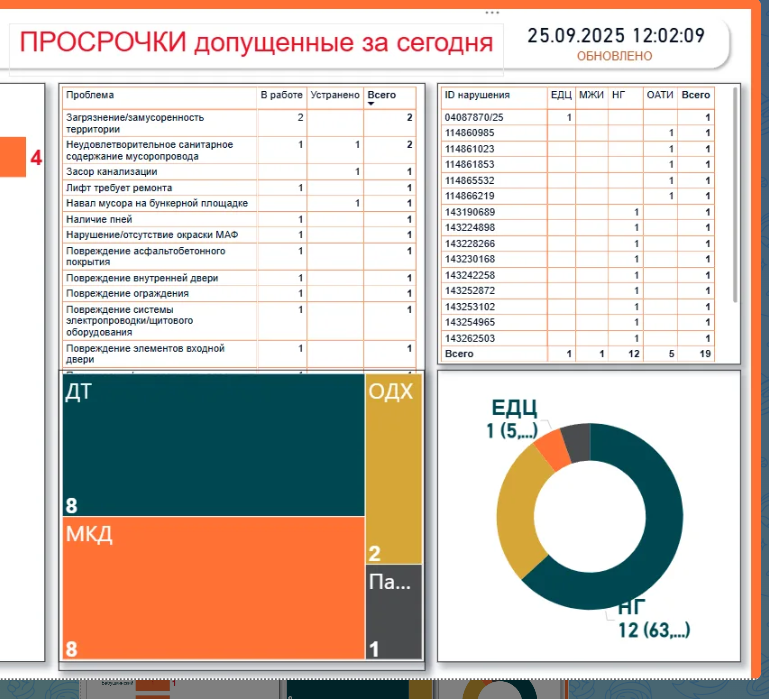Sort by the Устранено column header

(x=335, y=95)
